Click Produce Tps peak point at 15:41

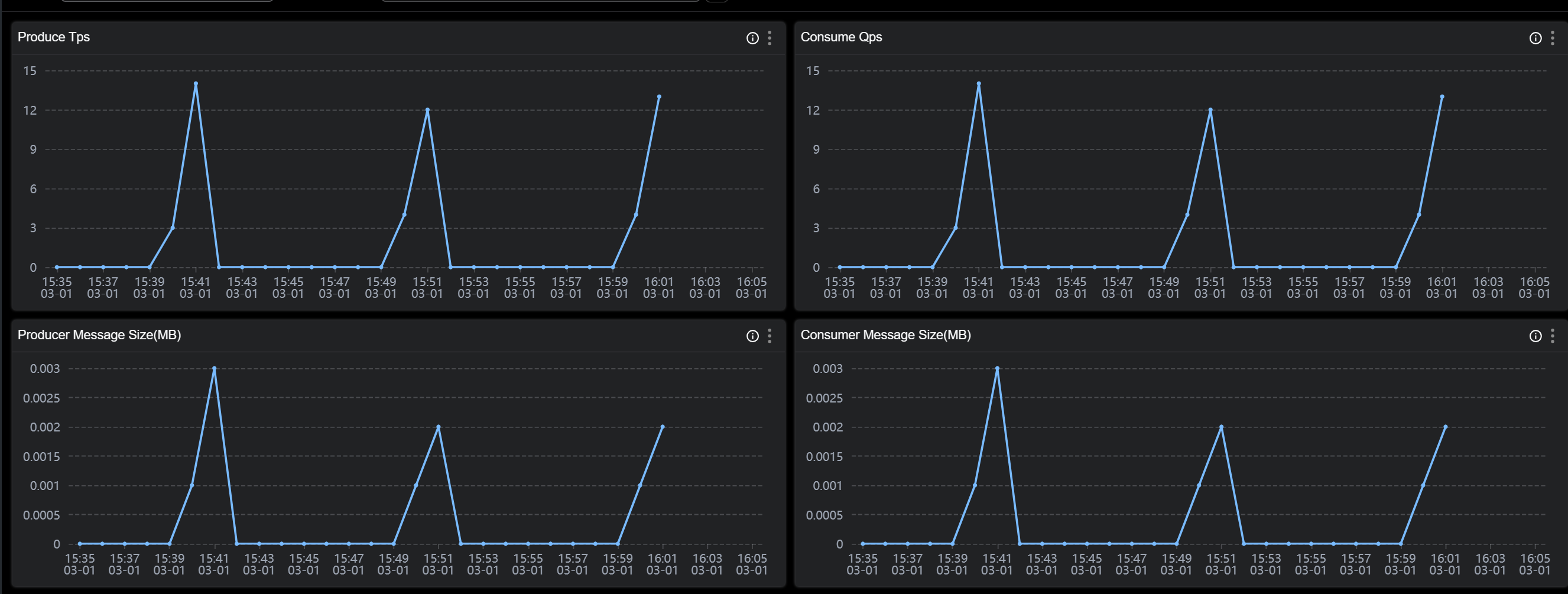point(196,83)
